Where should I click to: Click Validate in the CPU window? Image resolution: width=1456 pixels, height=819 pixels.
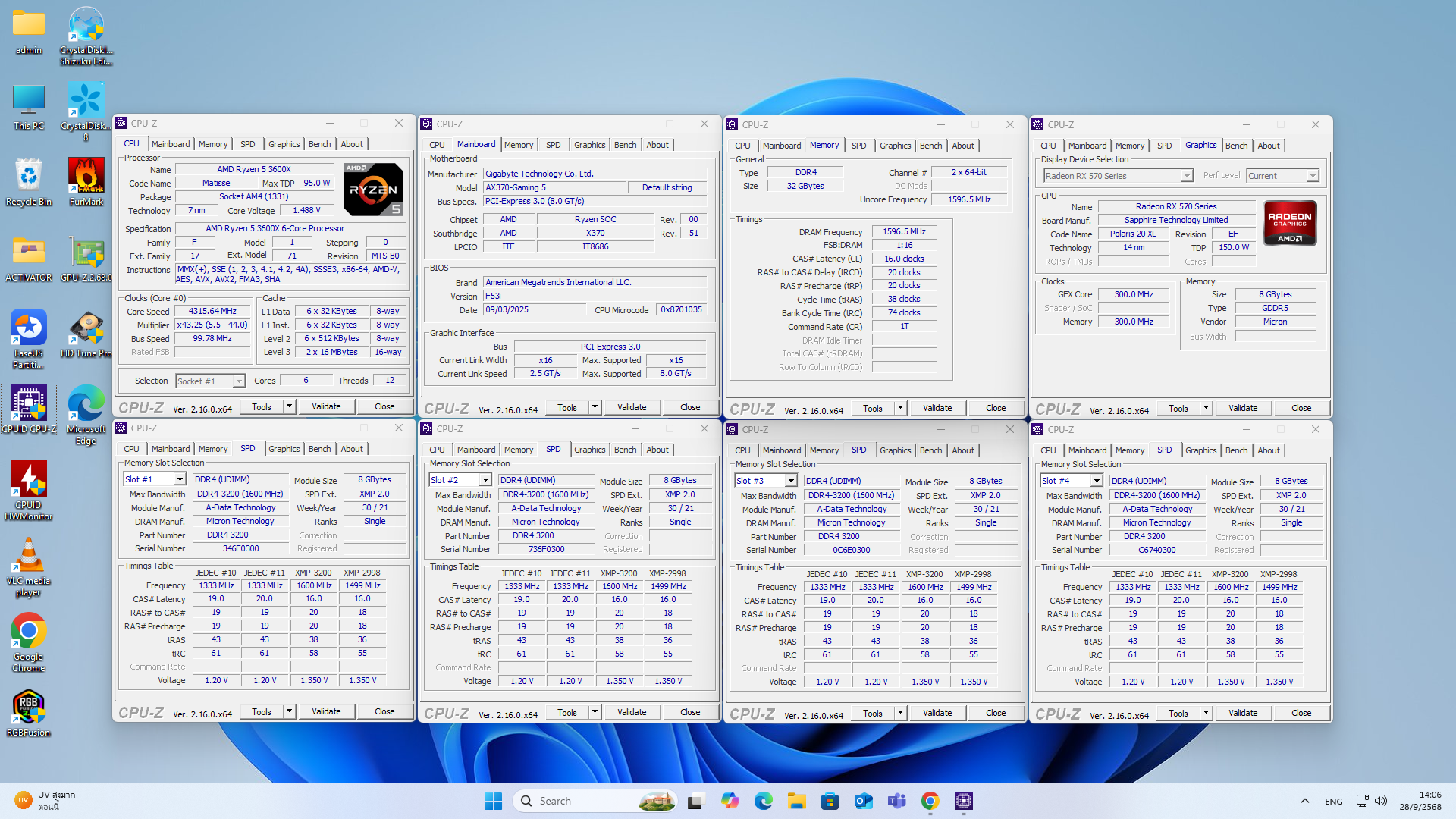326,406
